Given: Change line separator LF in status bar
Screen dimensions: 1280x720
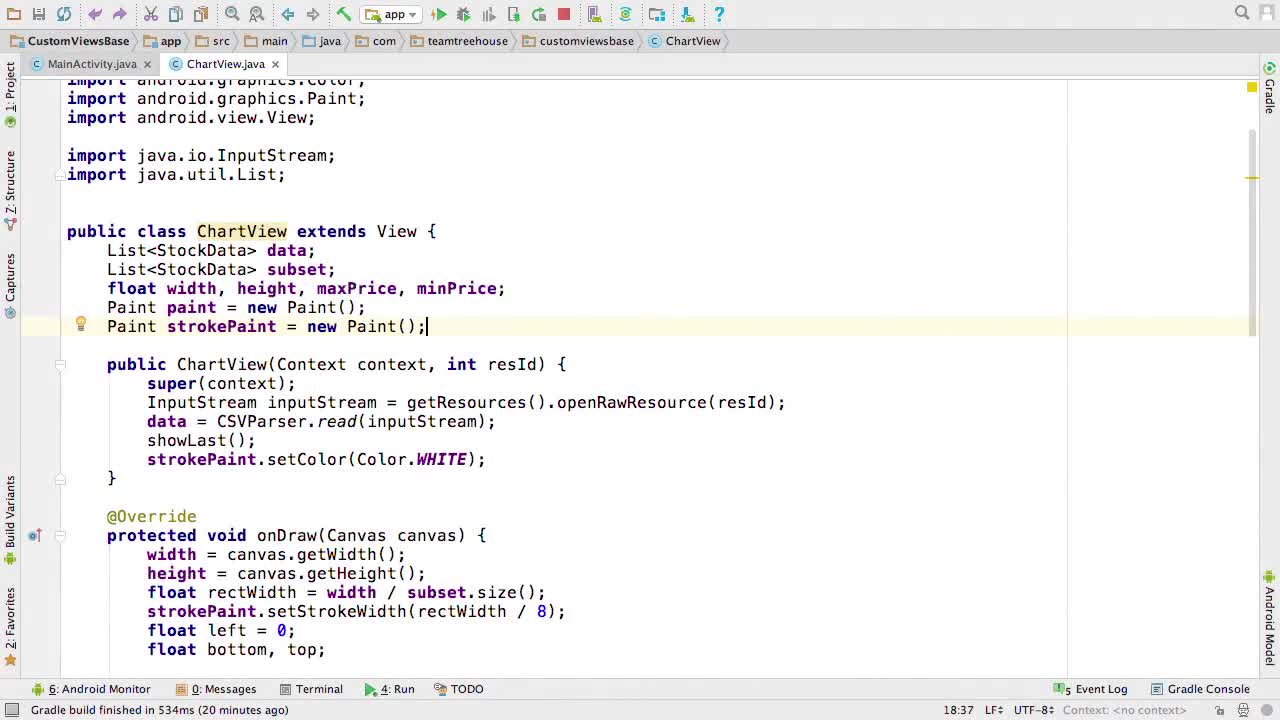Looking at the screenshot, I should (x=994, y=710).
